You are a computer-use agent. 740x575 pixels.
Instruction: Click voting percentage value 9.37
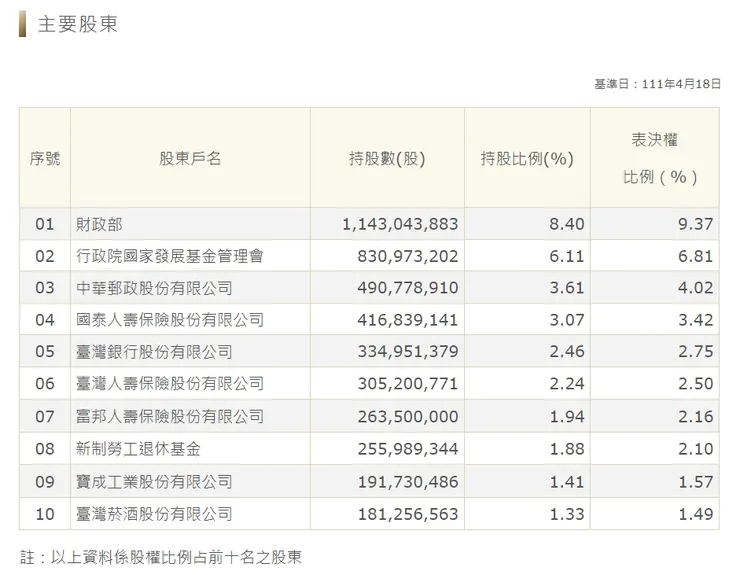695,224
